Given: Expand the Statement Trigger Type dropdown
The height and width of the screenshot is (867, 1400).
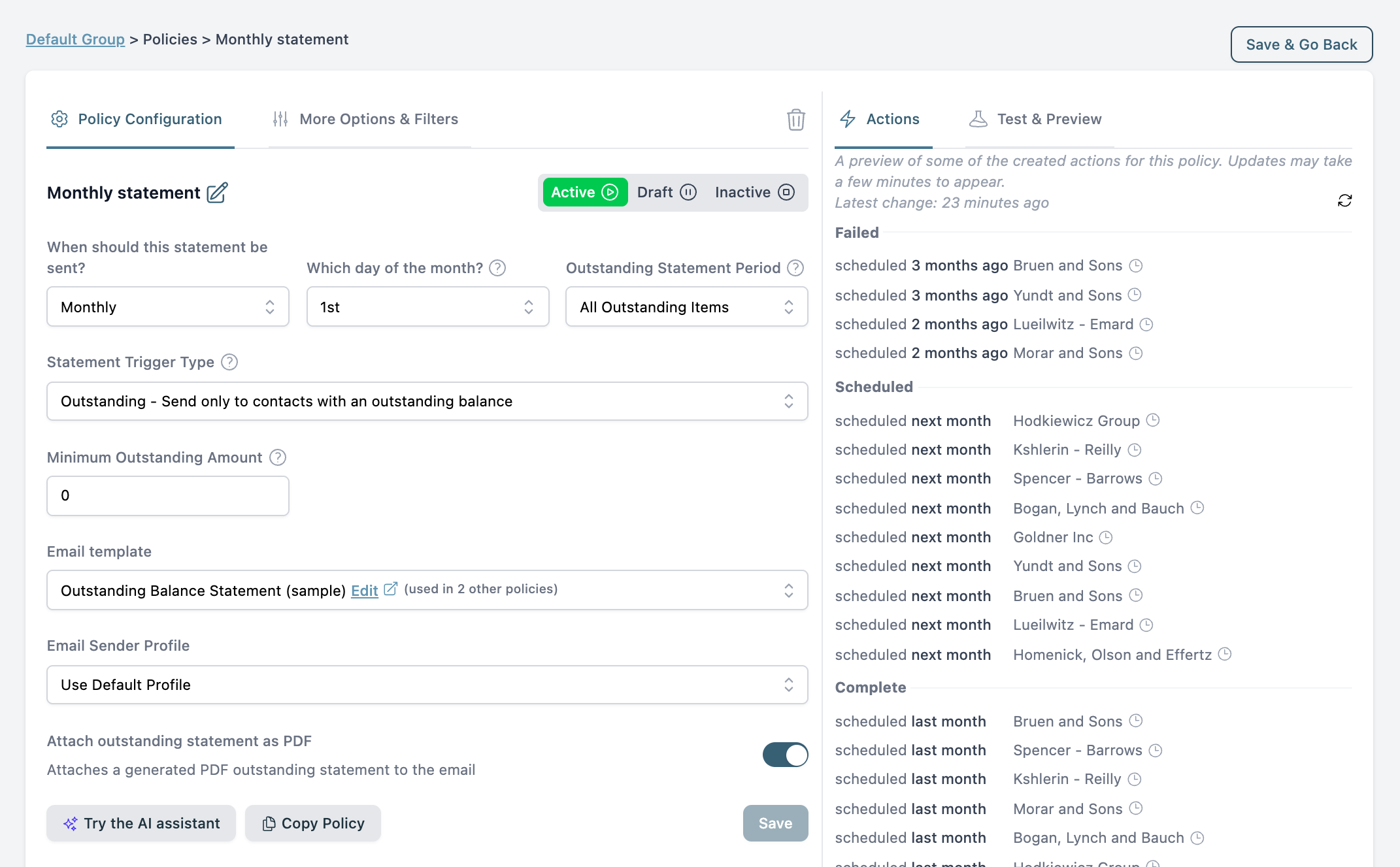Looking at the screenshot, I should (427, 401).
